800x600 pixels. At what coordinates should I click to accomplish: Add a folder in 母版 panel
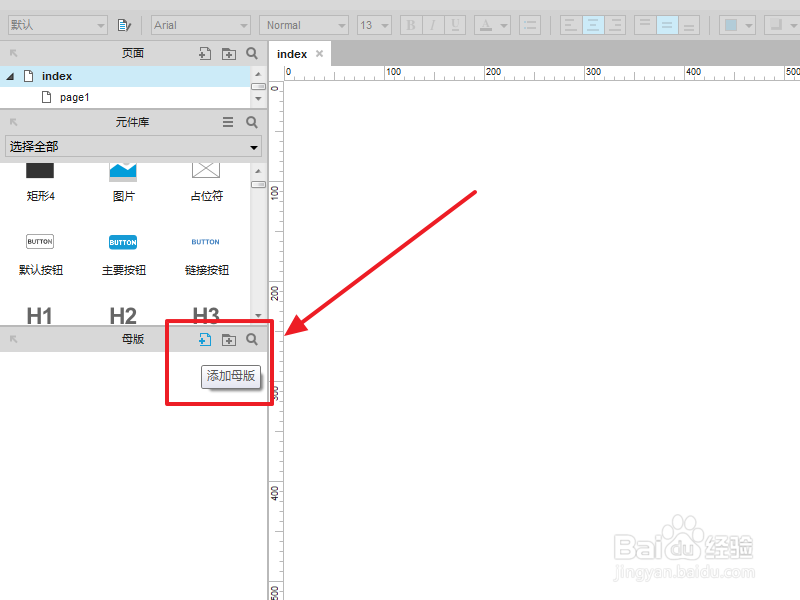(229, 340)
